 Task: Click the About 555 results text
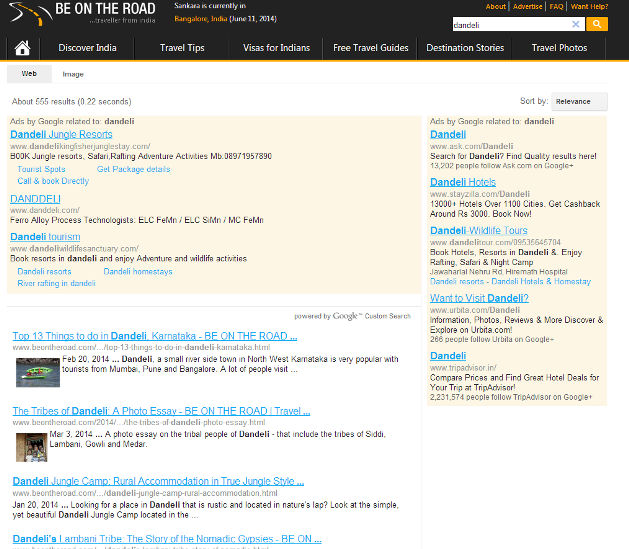(71, 102)
